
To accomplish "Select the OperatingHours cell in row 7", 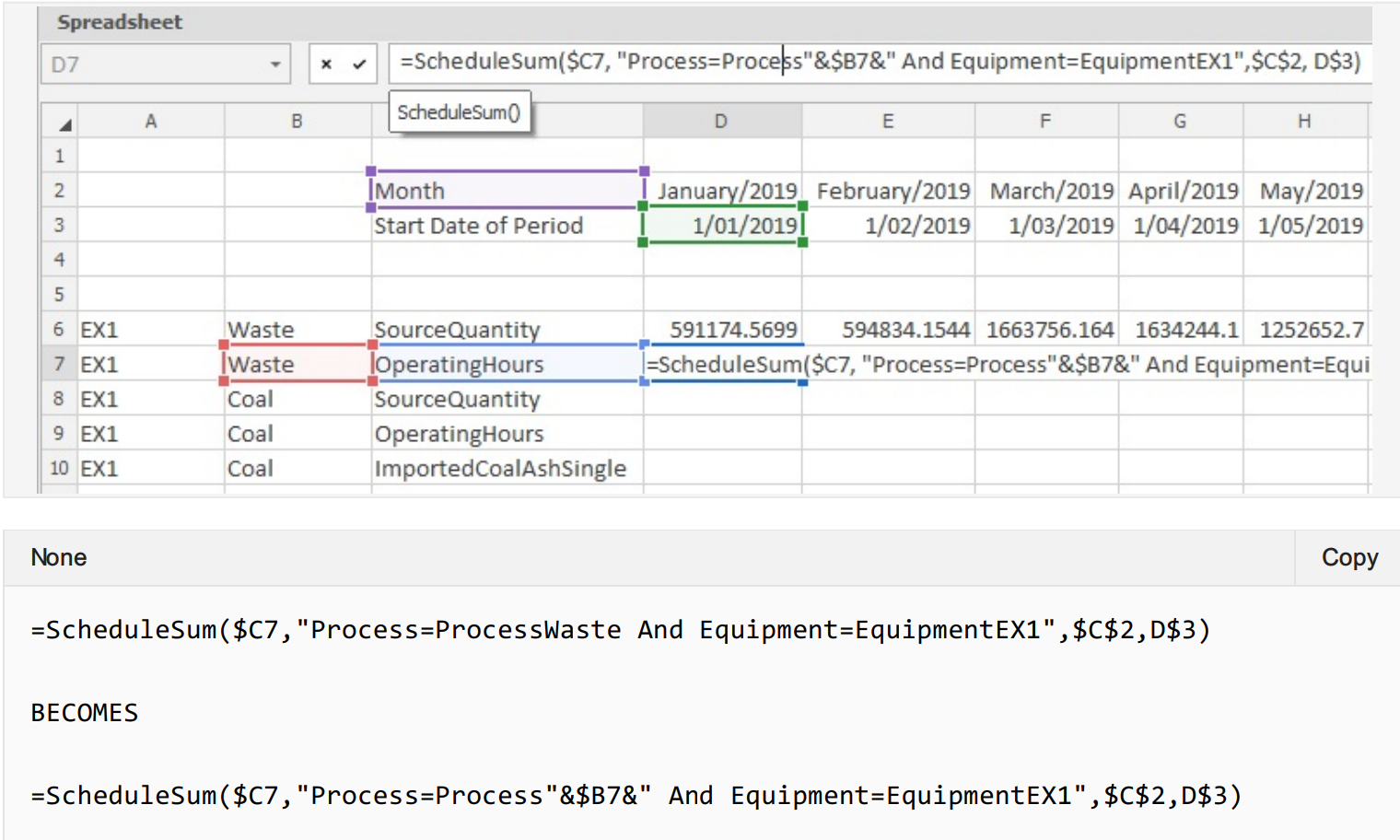I will click(x=506, y=365).
